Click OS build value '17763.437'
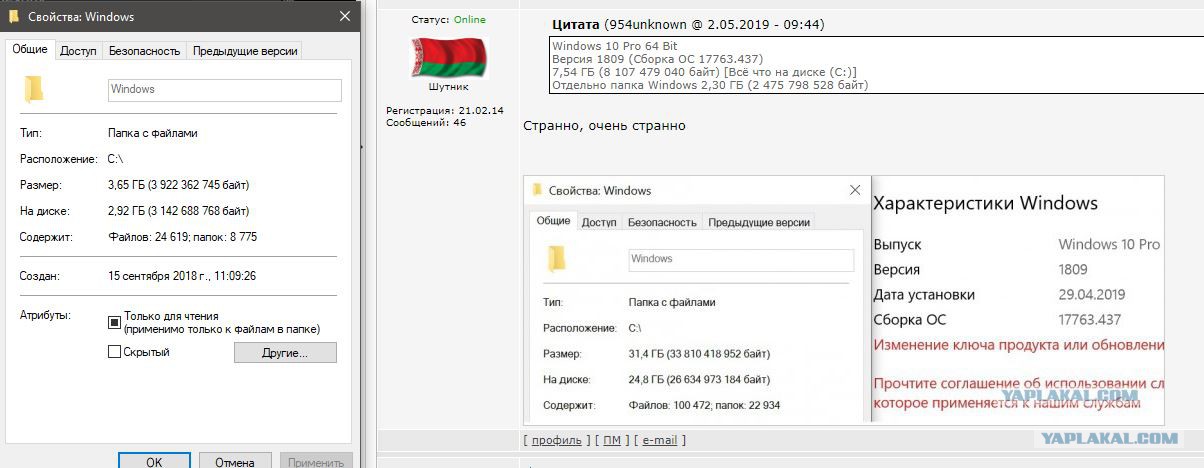Image resolution: width=1204 pixels, height=468 pixels. (1090, 320)
